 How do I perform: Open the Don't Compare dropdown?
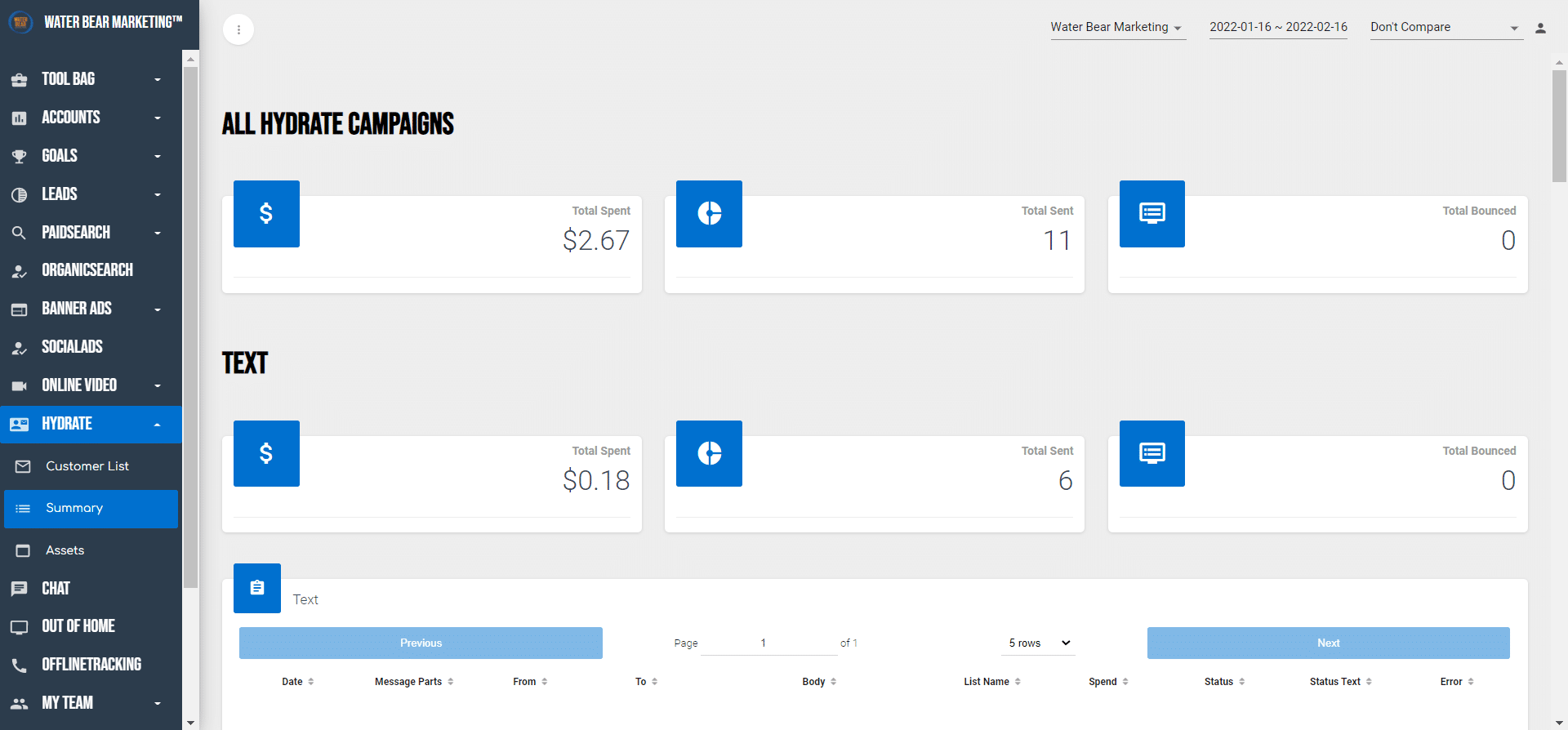[1446, 28]
